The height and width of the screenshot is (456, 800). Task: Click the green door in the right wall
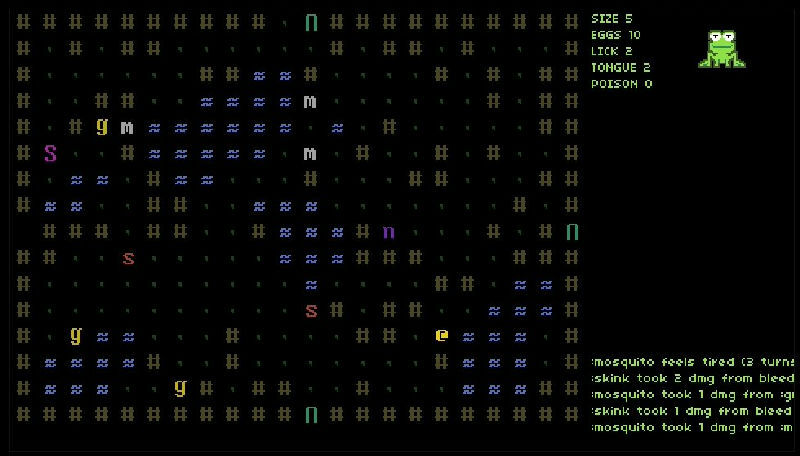[x=572, y=232]
